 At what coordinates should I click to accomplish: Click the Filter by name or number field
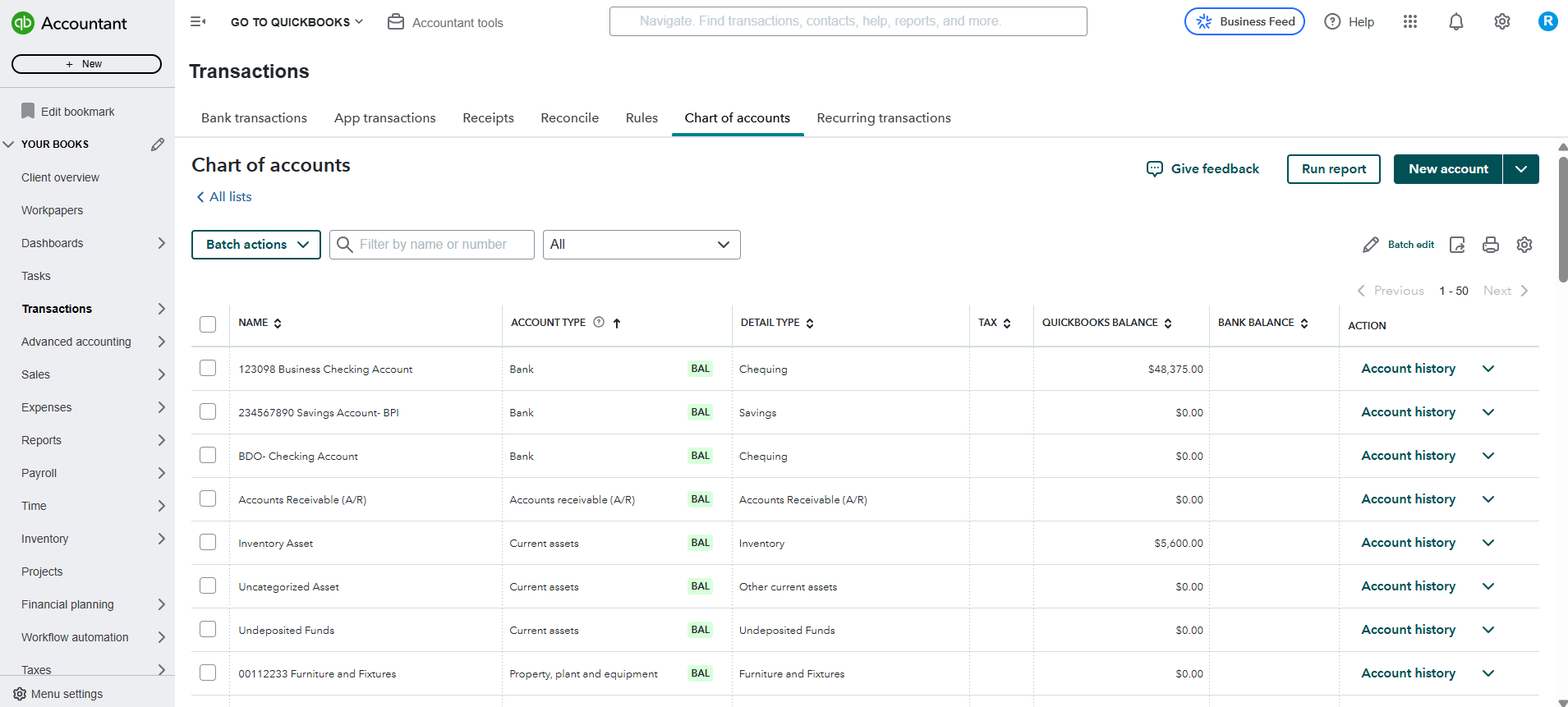(x=432, y=245)
